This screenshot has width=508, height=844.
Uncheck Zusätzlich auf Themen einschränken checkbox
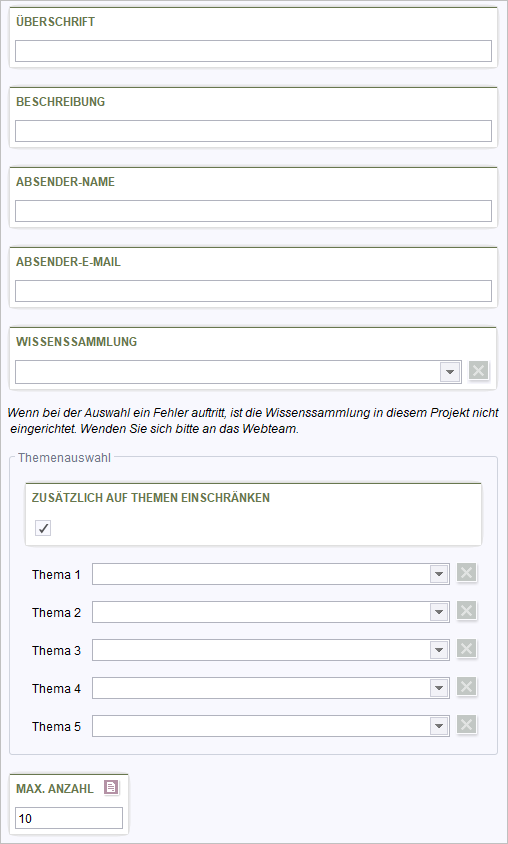(43, 528)
